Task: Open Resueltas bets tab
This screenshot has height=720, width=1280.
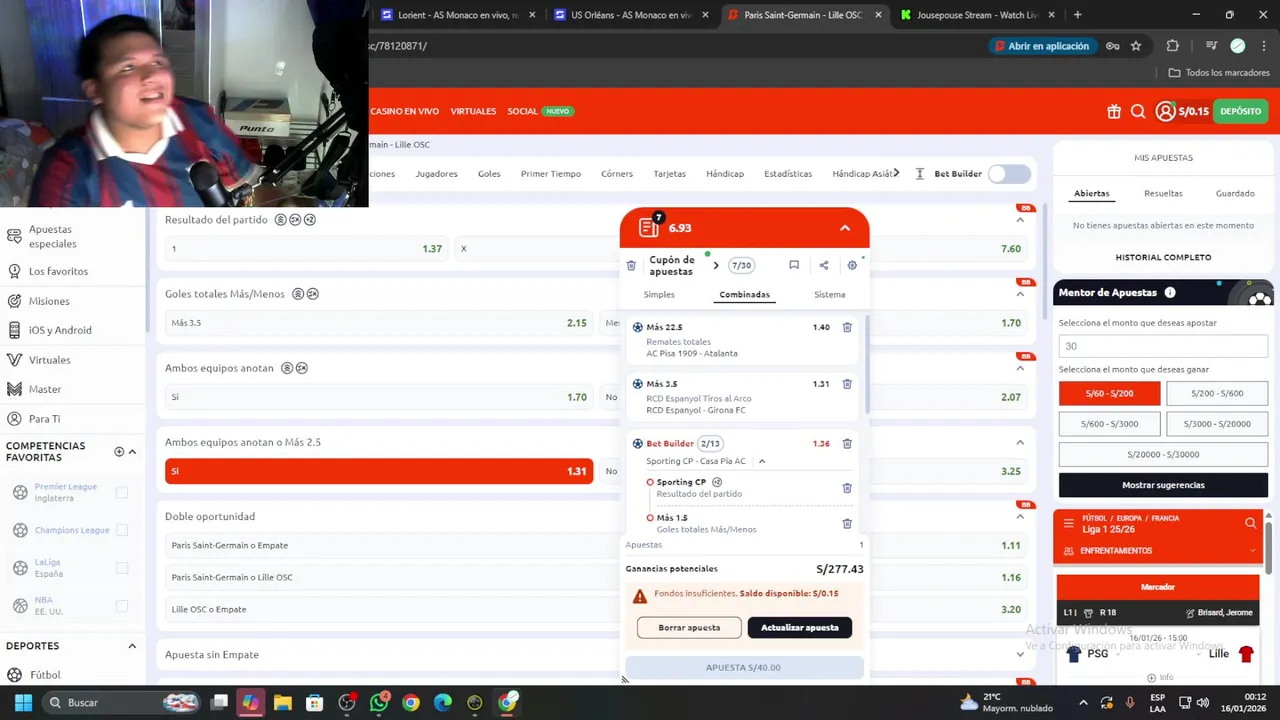Action: point(1163,193)
